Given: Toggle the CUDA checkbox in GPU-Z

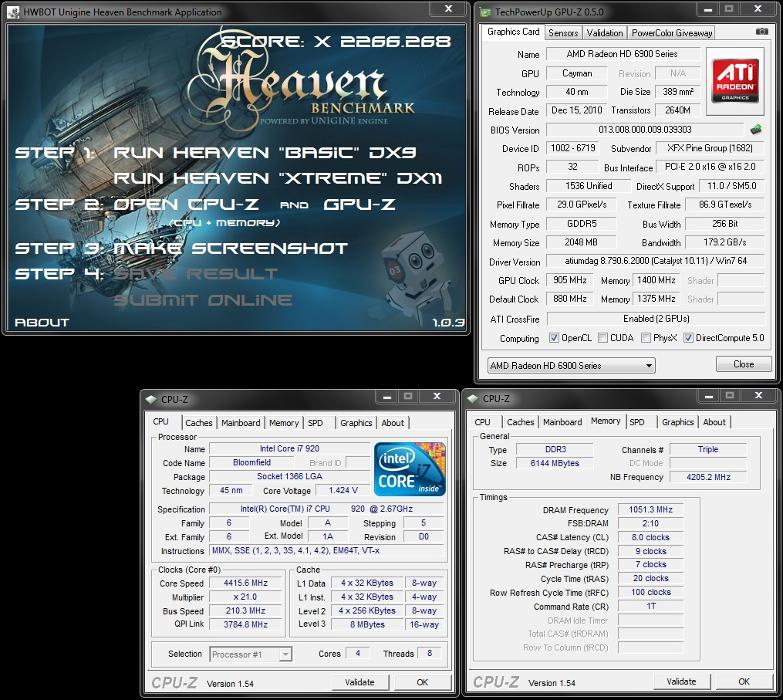Looking at the screenshot, I should point(603,338).
